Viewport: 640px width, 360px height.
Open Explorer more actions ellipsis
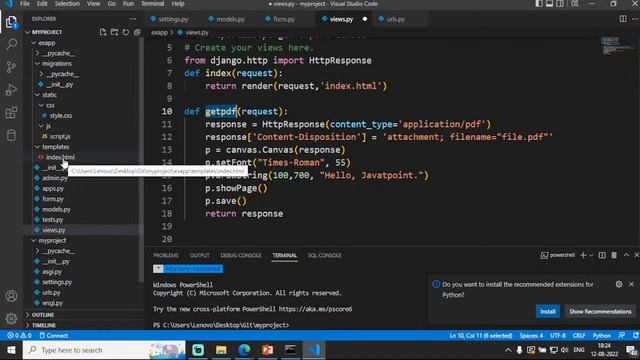(x=133, y=19)
